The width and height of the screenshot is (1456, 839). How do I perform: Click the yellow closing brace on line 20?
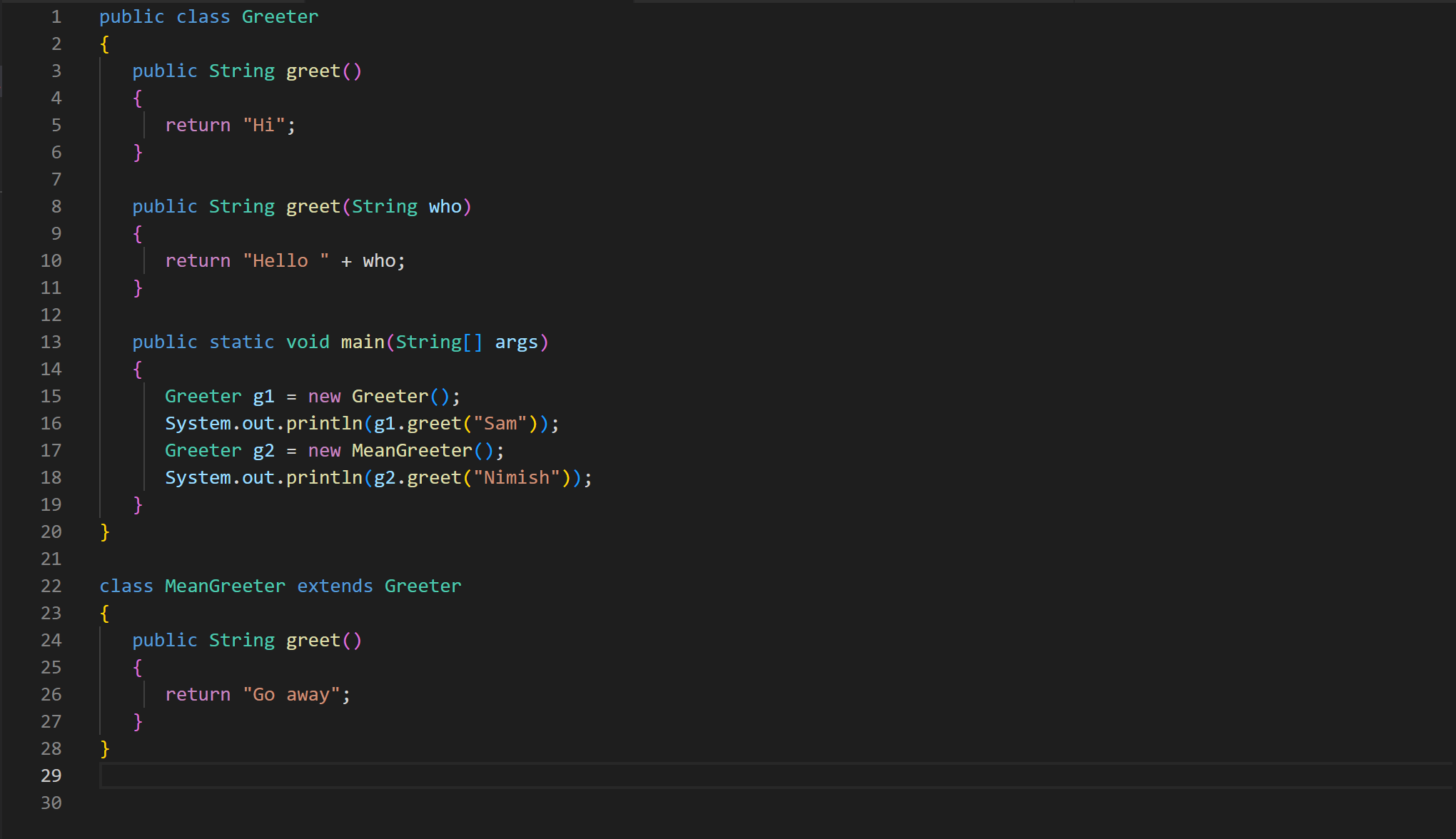click(105, 532)
